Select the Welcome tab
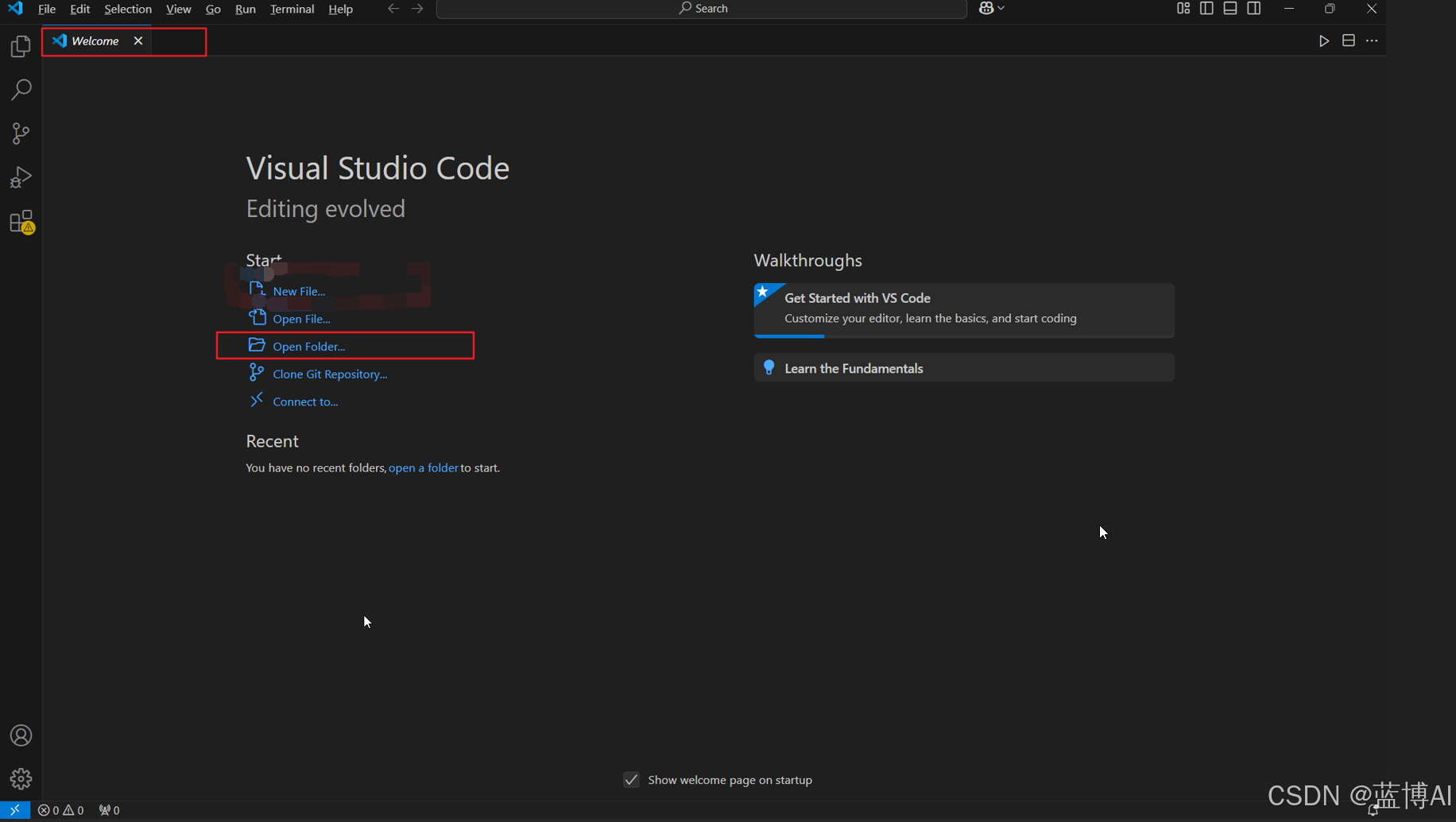This screenshot has width=1456, height=822. click(x=98, y=41)
